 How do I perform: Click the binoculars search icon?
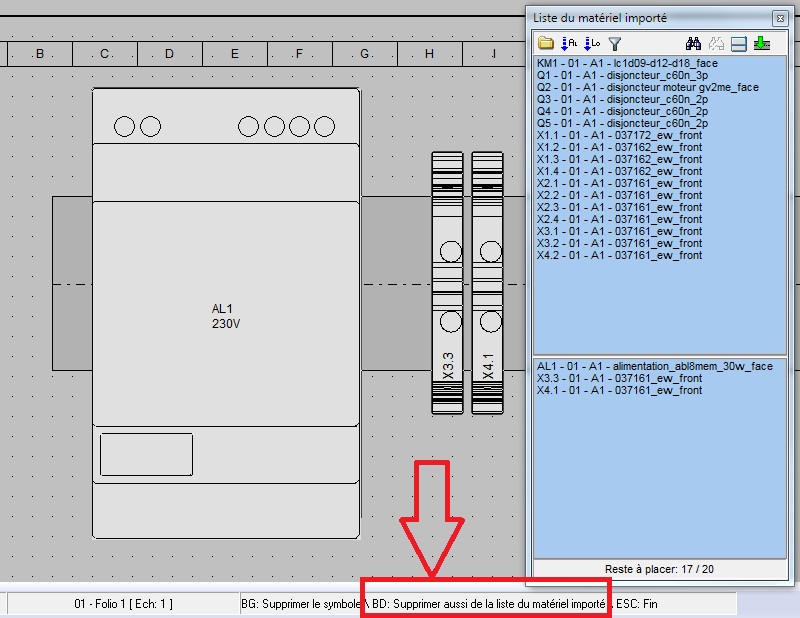694,43
